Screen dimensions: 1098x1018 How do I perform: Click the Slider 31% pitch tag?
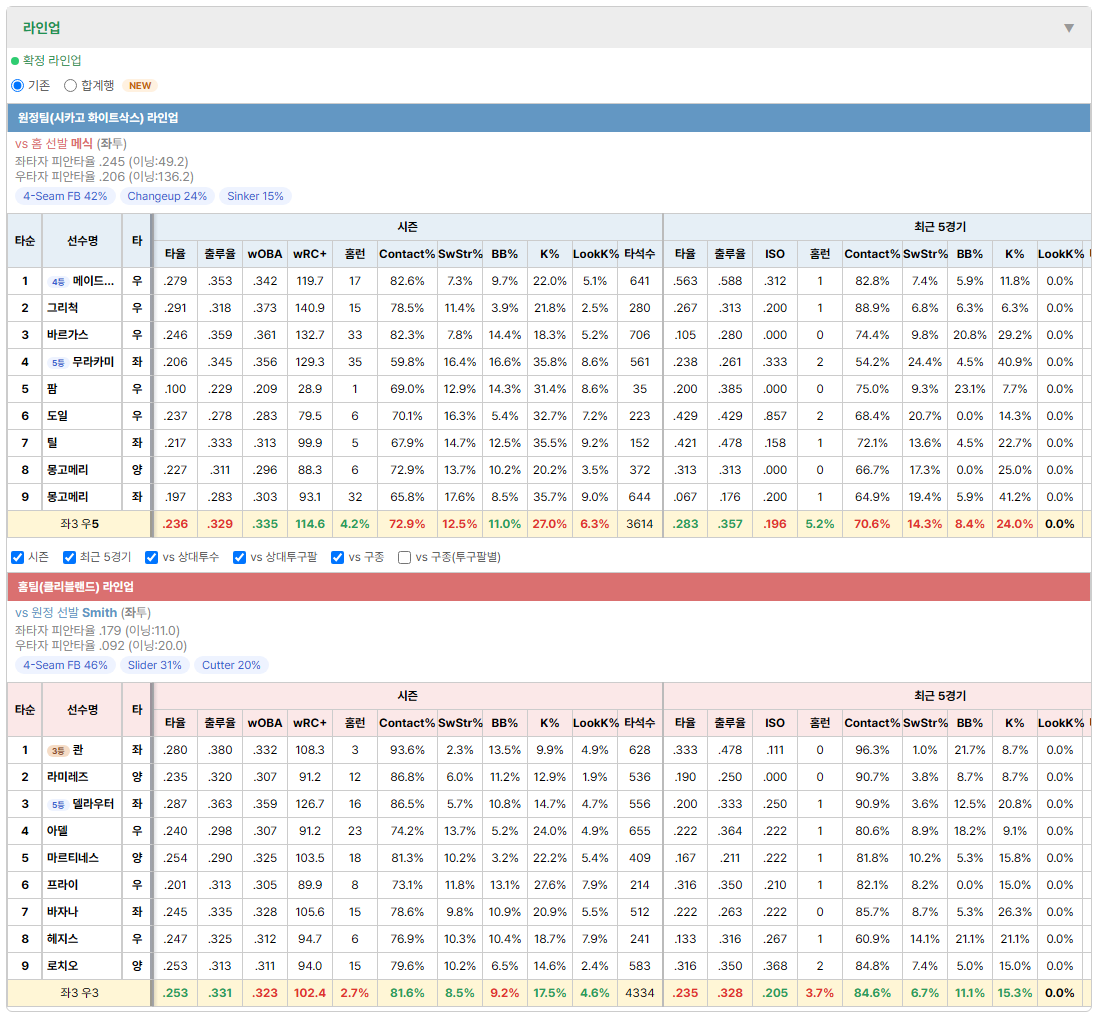click(155, 665)
